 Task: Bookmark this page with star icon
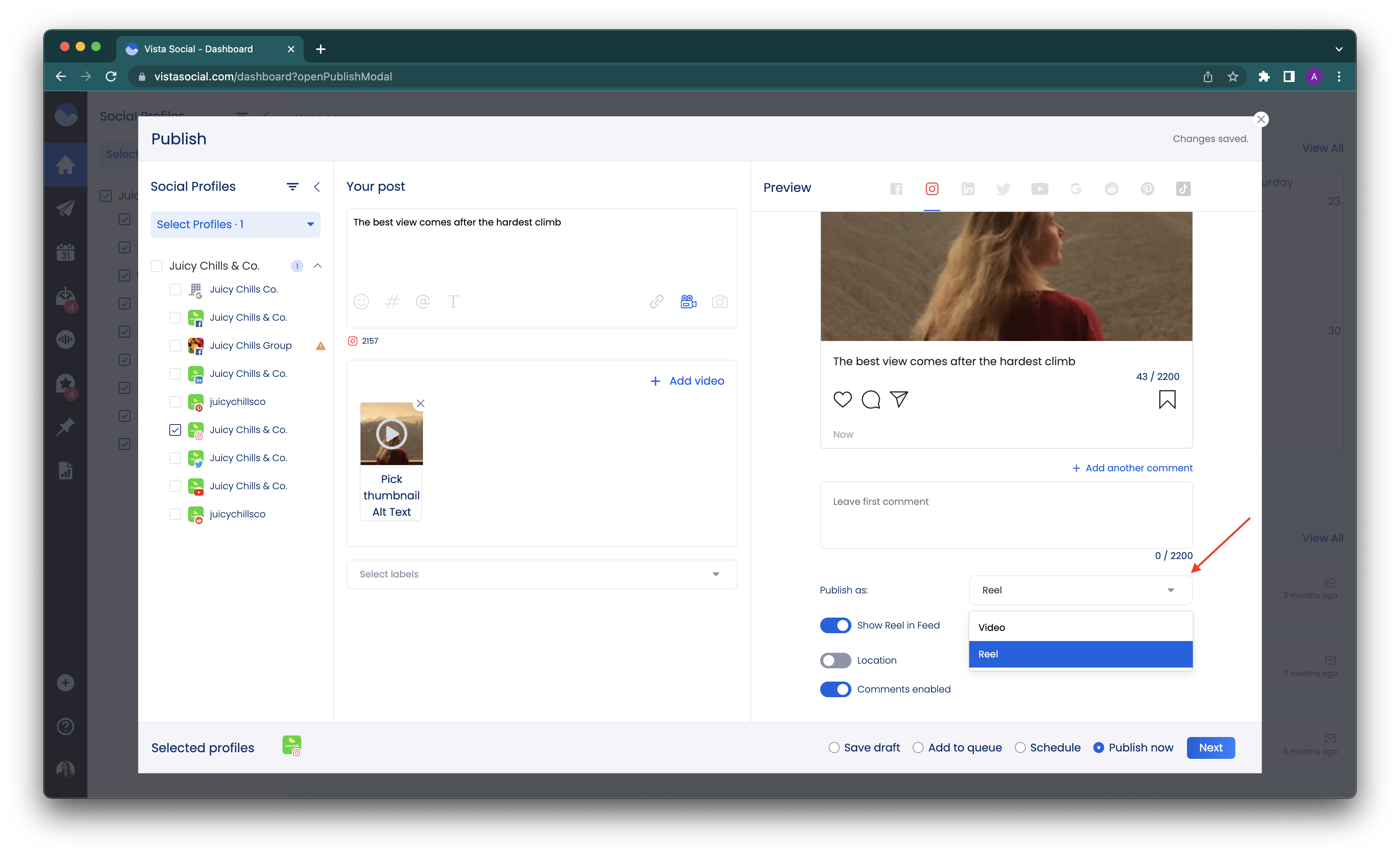[x=1232, y=77]
